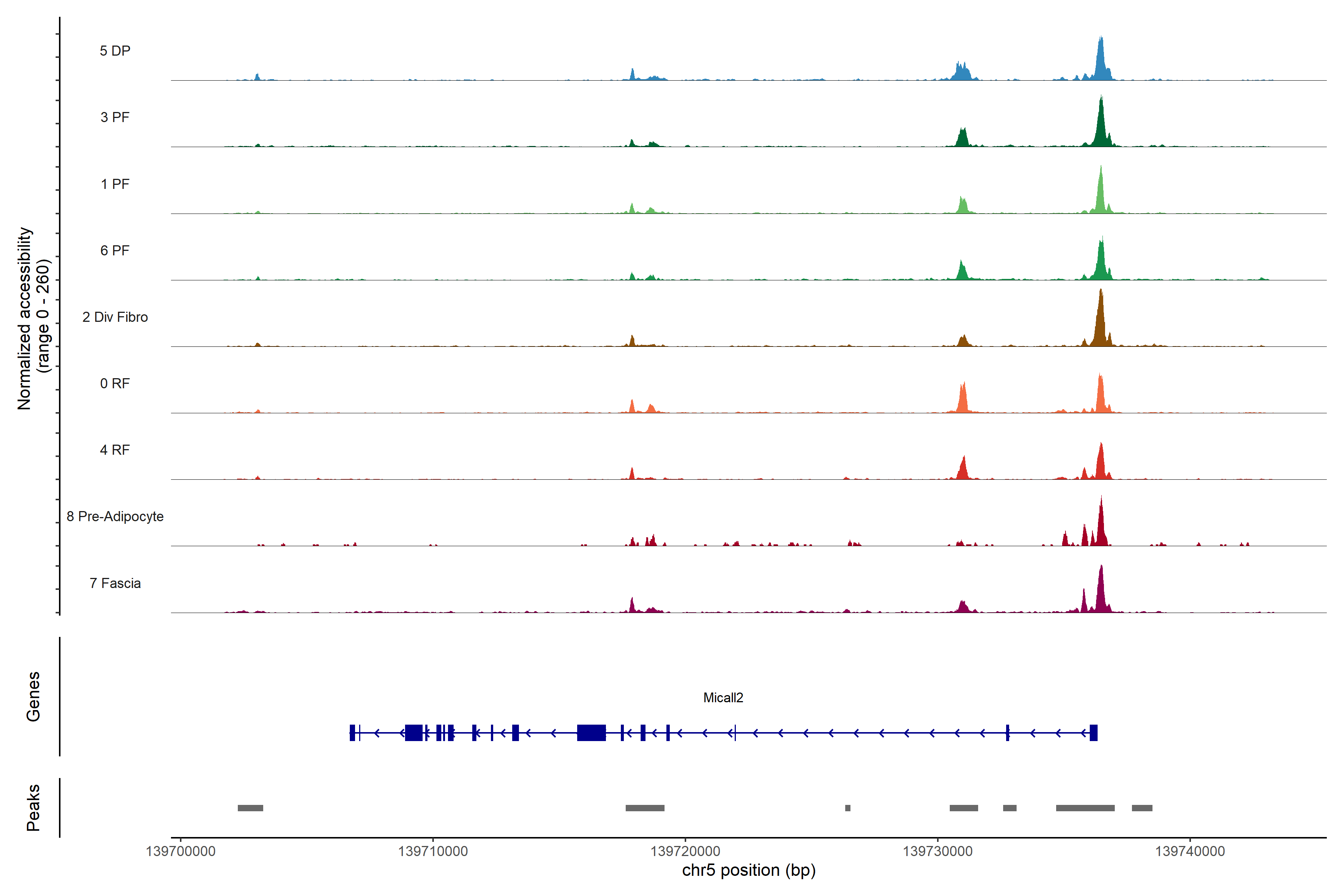
Task: Click the Micall2 gene name label
Action: pos(723,698)
